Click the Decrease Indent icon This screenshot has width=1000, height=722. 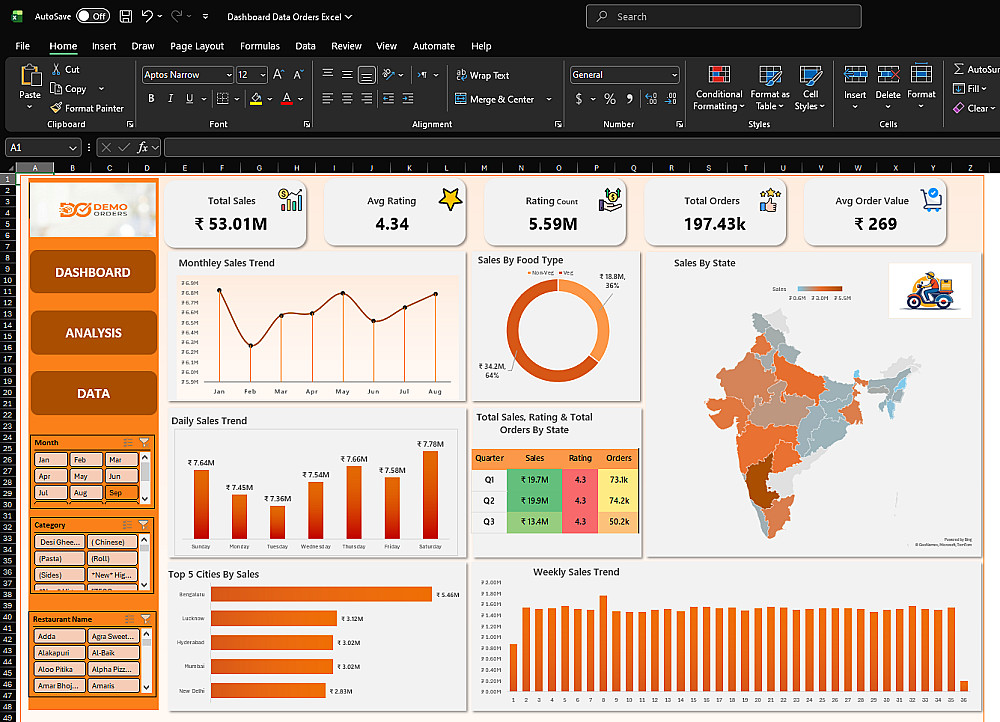(388, 98)
